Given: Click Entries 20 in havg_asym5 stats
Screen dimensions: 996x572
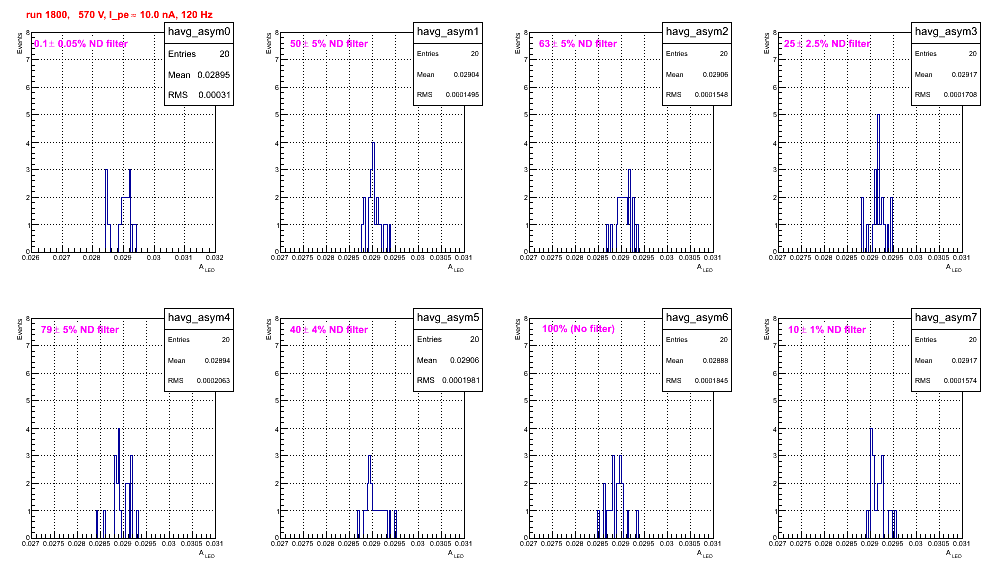Looking at the screenshot, I should tap(448, 339).
